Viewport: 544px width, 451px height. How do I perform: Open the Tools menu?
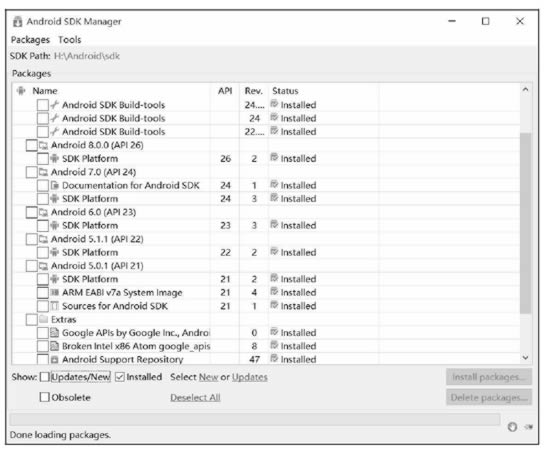point(69,40)
